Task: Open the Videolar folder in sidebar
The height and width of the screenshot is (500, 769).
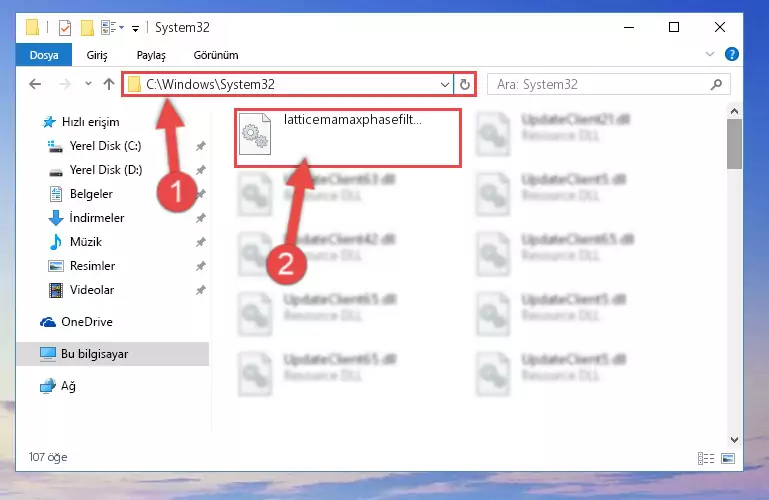Action: tap(92, 290)
